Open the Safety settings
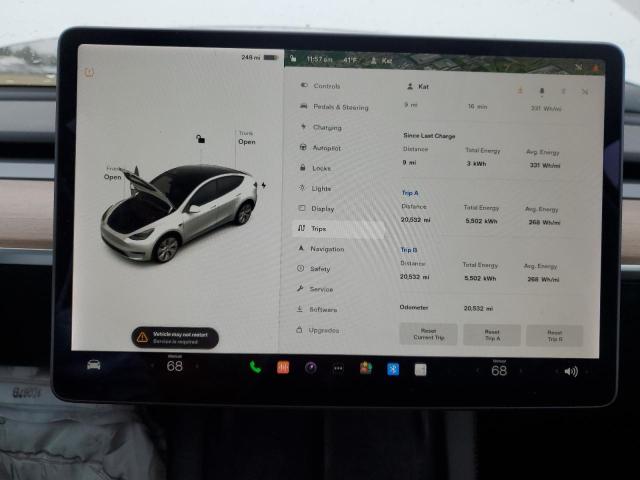 (x=313, y=269)
